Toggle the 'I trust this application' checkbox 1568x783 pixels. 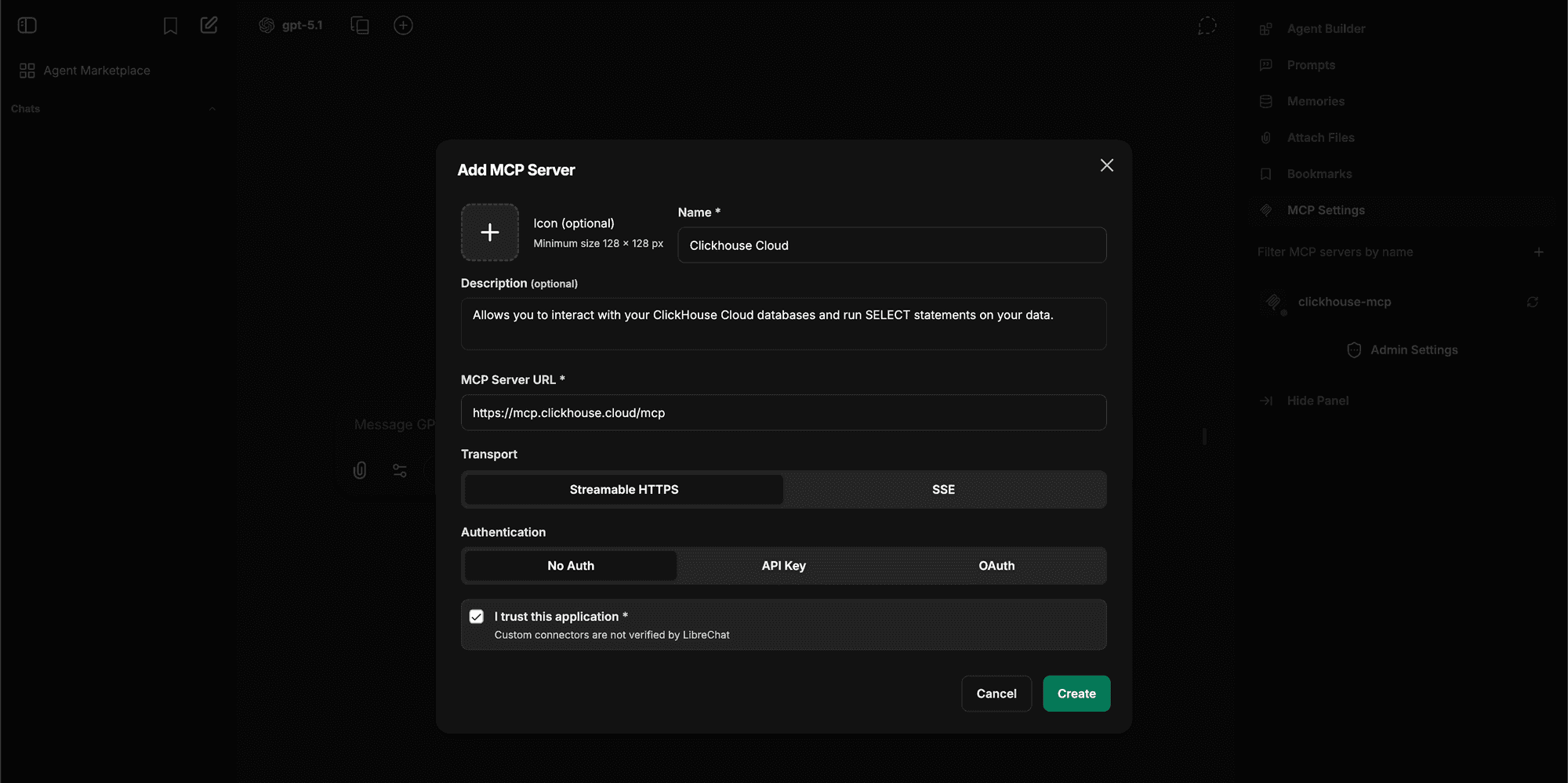[x=477, y=617]
